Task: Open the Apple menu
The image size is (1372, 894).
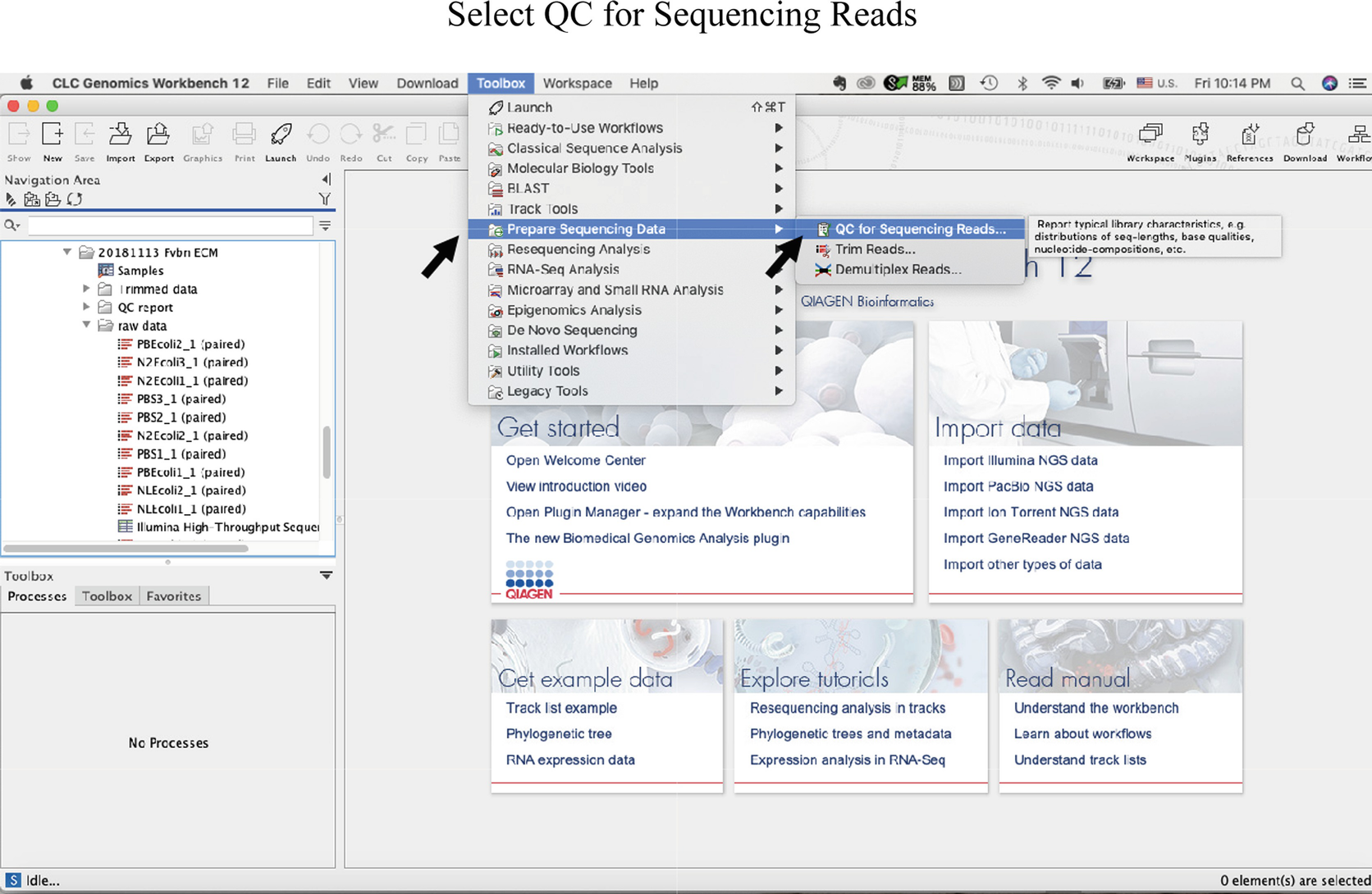Action: coord(26,83)
